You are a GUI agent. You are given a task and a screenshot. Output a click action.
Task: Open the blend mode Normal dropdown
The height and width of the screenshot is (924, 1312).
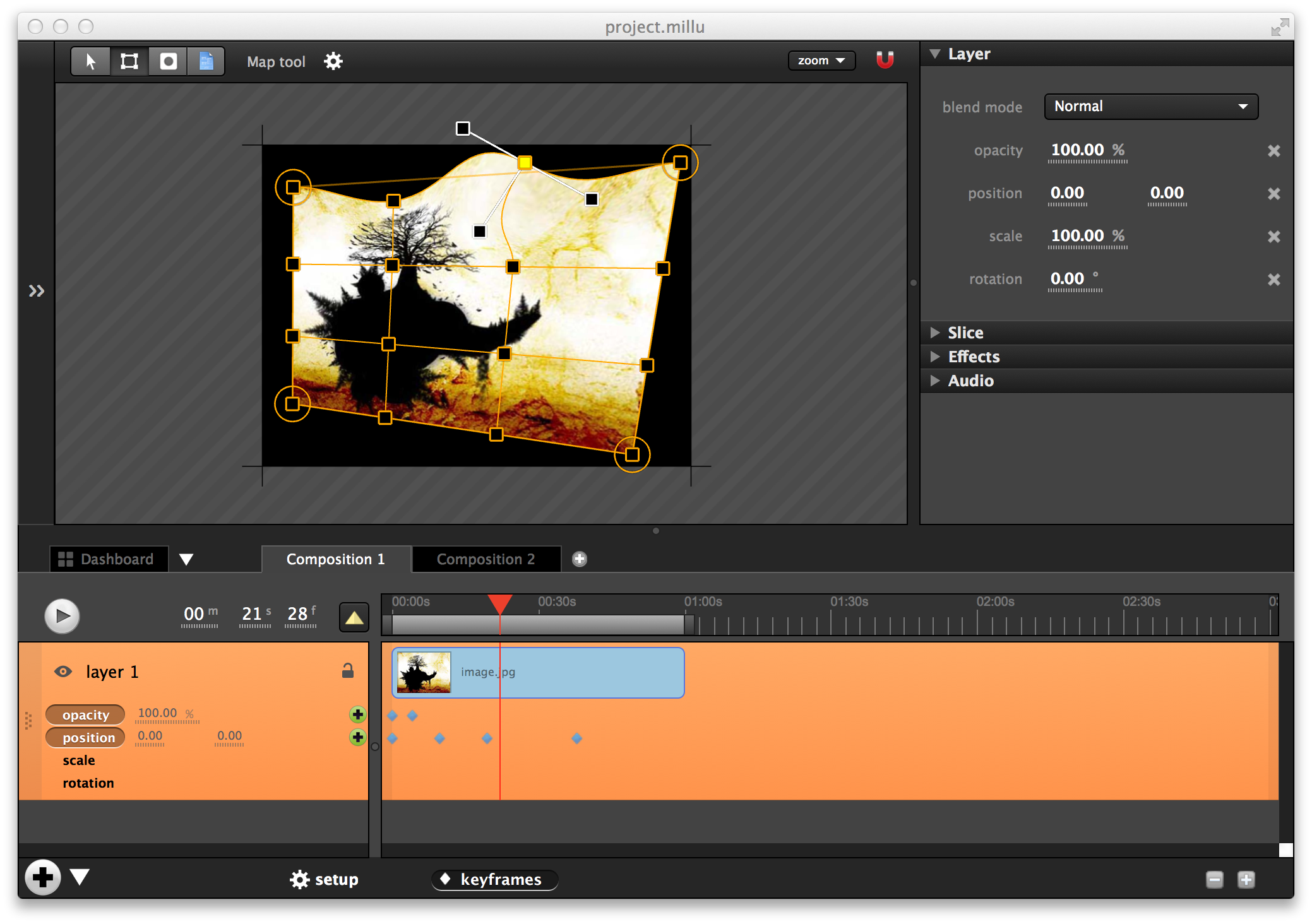click(1150, 107)
